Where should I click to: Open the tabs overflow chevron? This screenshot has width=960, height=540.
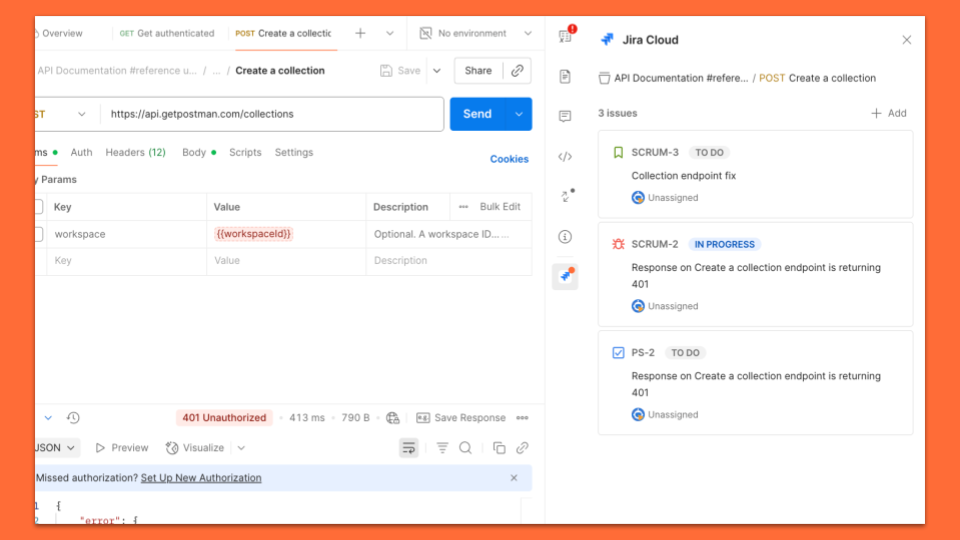tap(389, 33)
